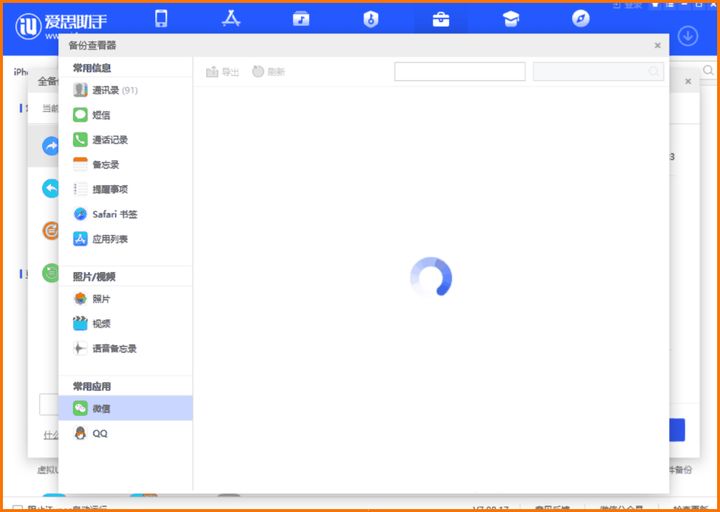Open the download manager arrow icon

point(688,36)
